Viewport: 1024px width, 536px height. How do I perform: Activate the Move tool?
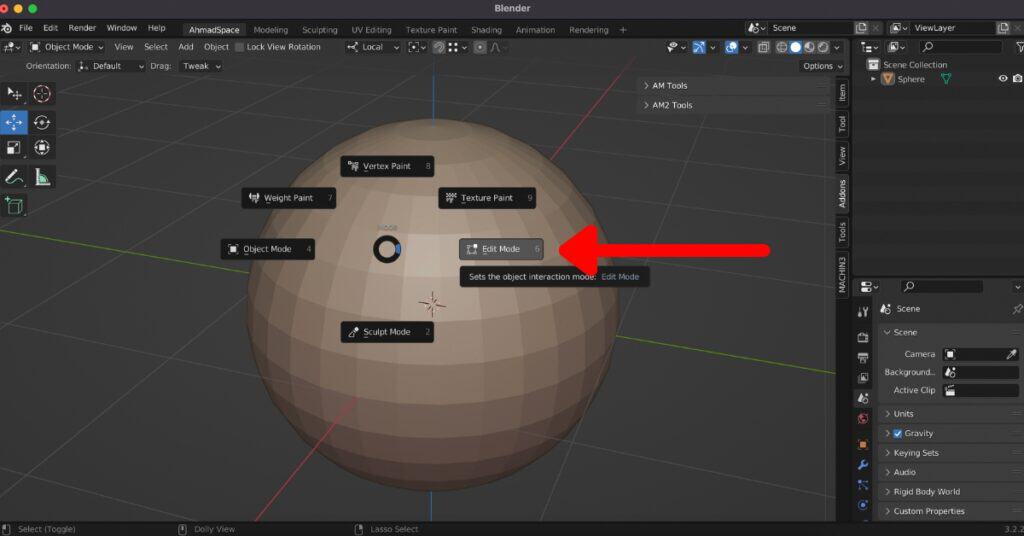point(14,122)
